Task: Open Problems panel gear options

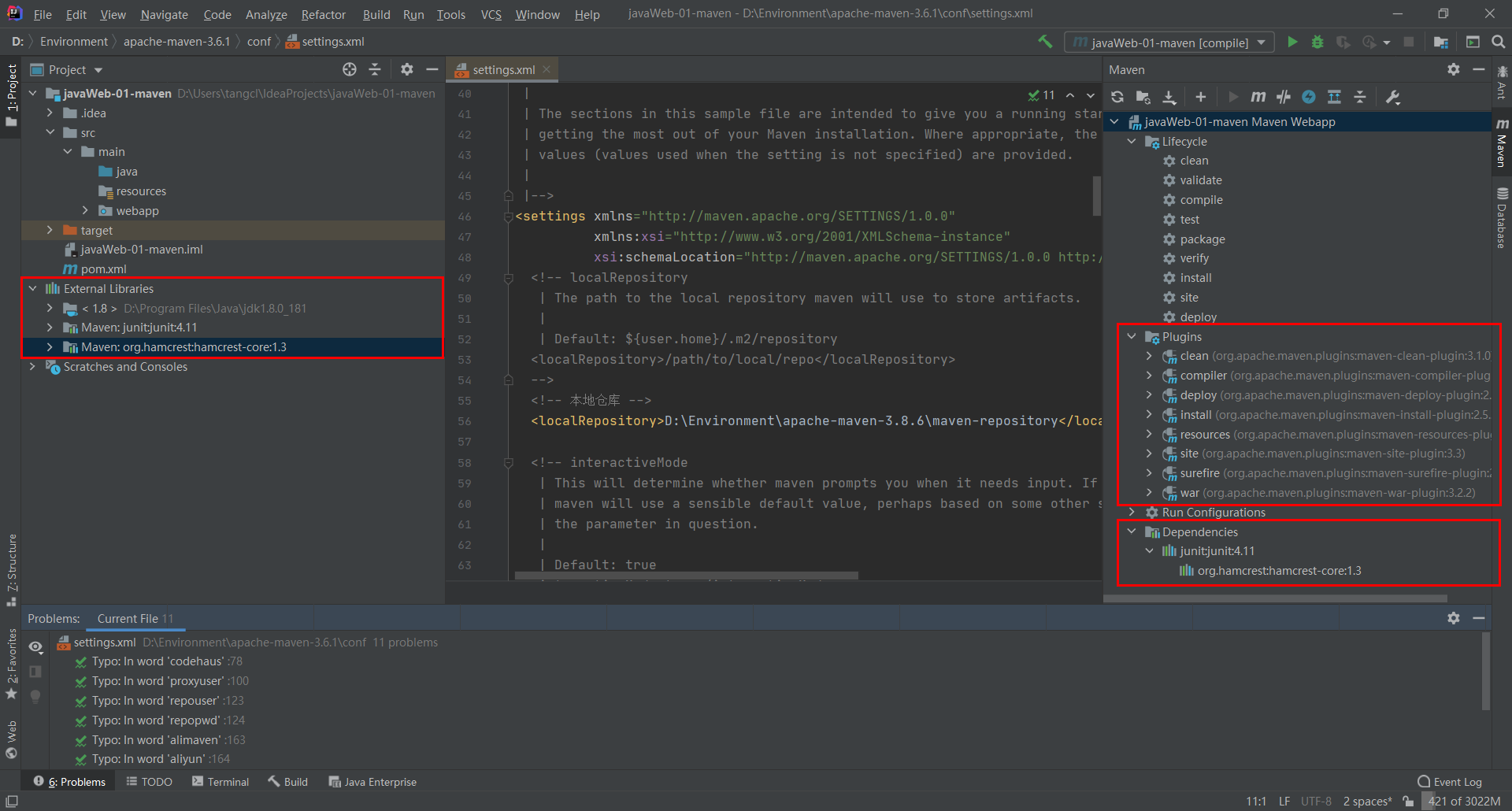Action: coord(1454,618)
